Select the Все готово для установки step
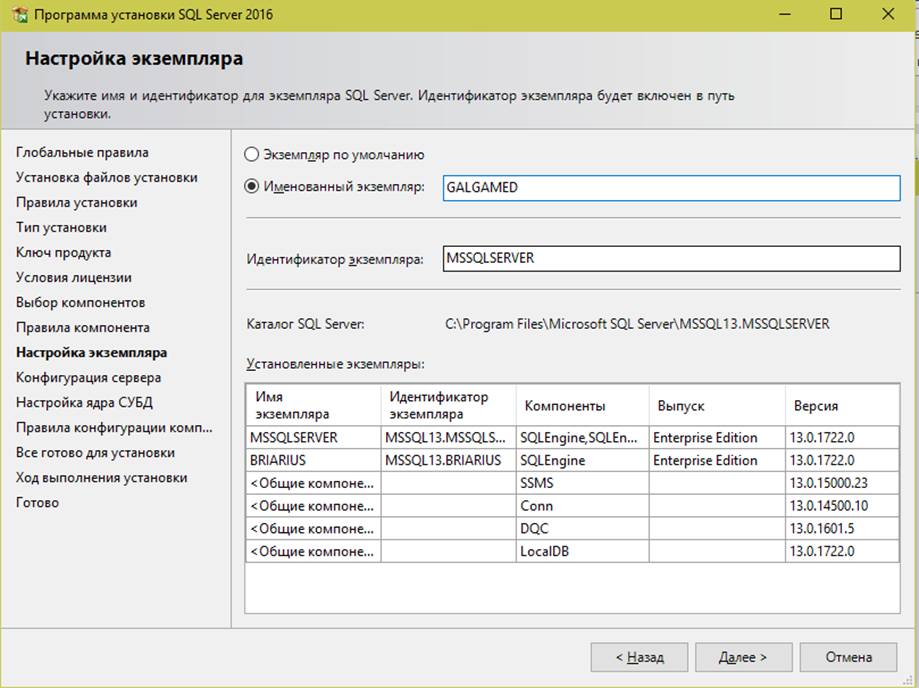This screenshot has width=919, height=688. (96, 453)
